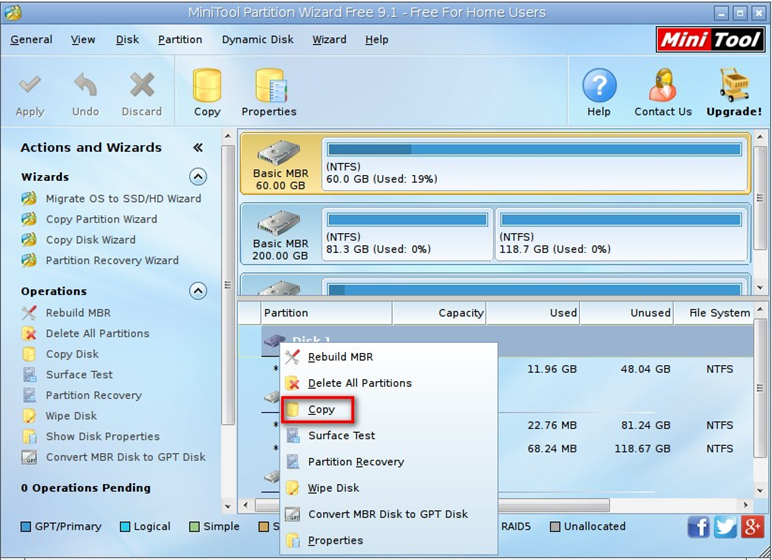Select the Basic MBR 60.00 GB disk icon
Screen dimensions: 772x560
[x=279, y=152]
